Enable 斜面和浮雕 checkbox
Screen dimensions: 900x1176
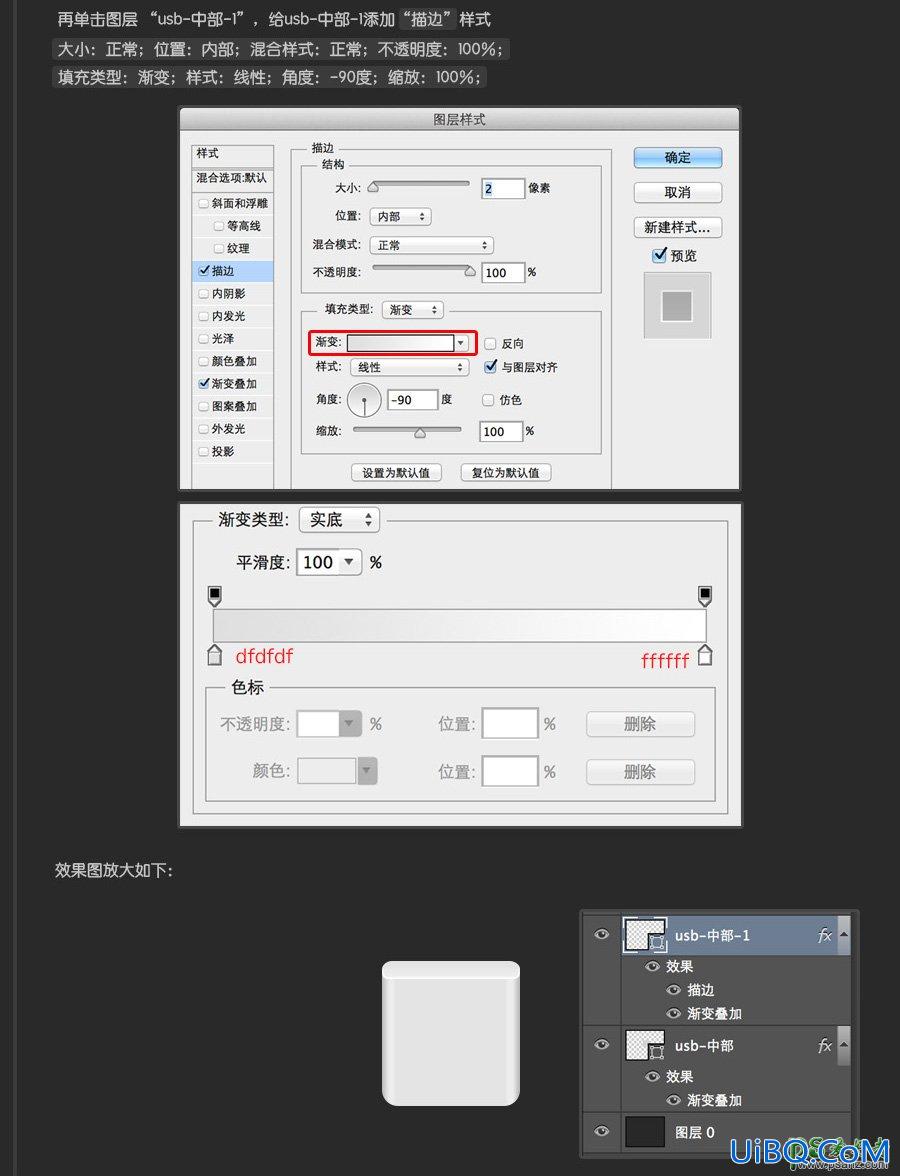pyautogui.click(x=203, y=203)
